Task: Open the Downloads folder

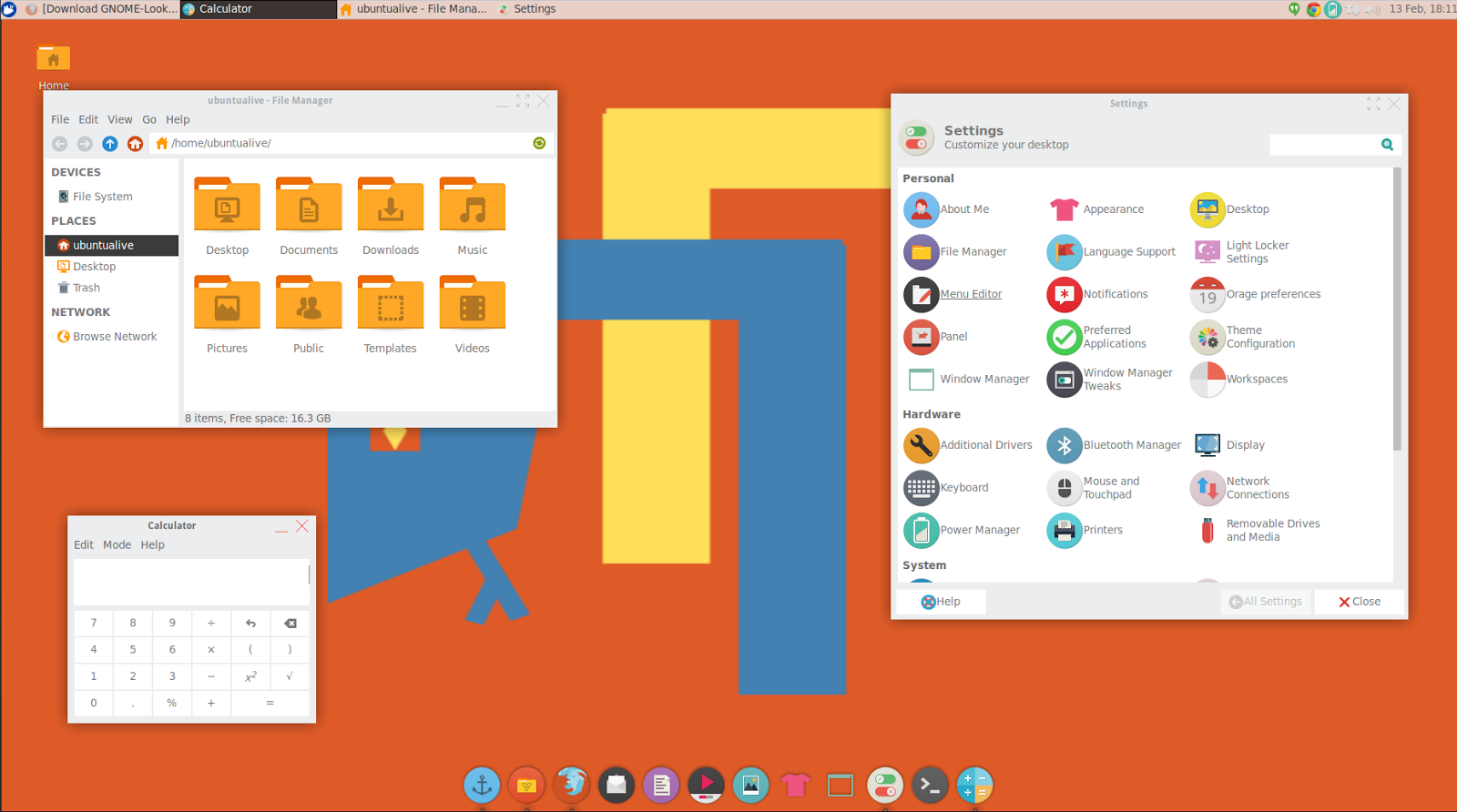Action: pyautogui.click(x=391, y=204)
